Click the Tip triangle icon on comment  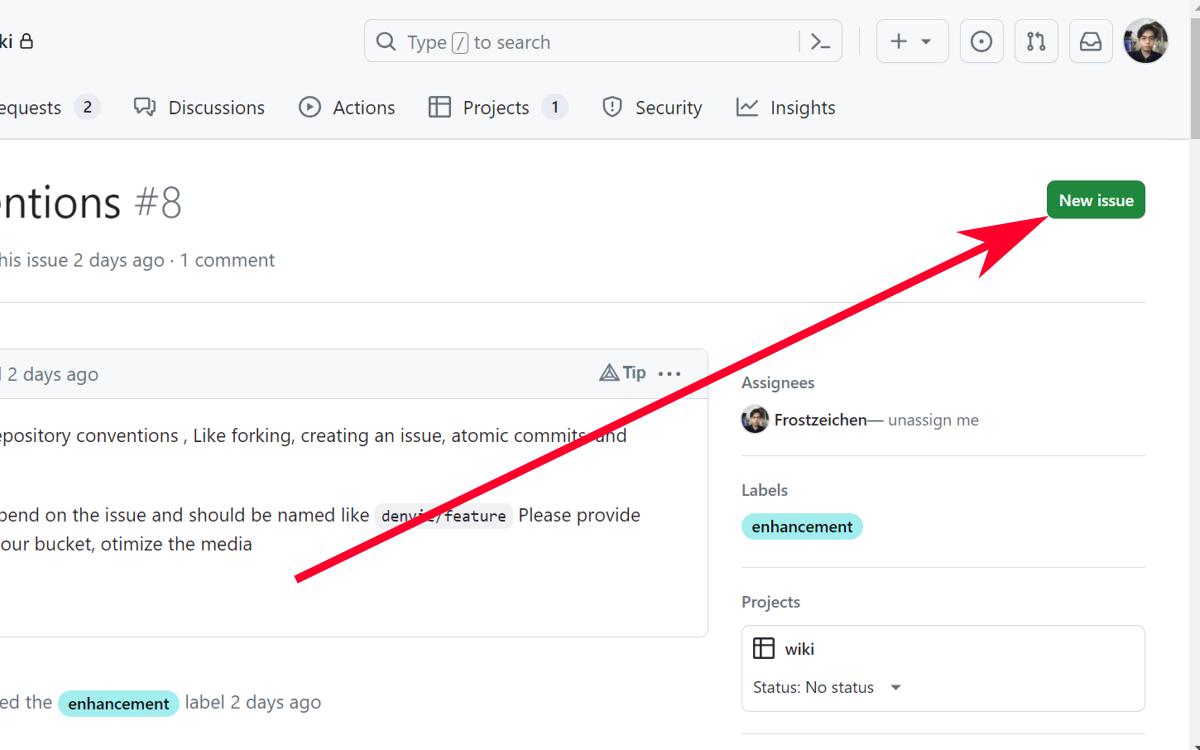pos(609,373)
